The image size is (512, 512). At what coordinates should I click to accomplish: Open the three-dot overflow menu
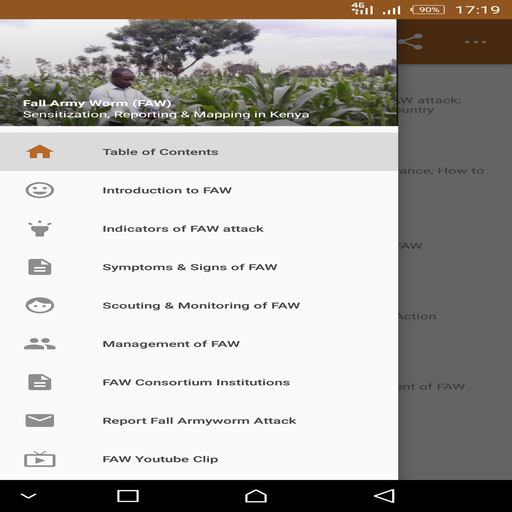tap(476, 42)
